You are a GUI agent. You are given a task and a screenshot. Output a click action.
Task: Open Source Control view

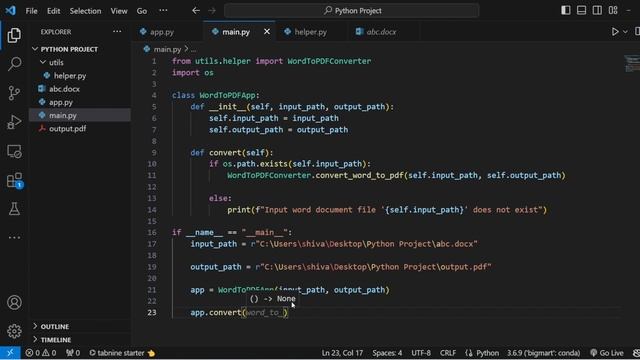[14, 93]
